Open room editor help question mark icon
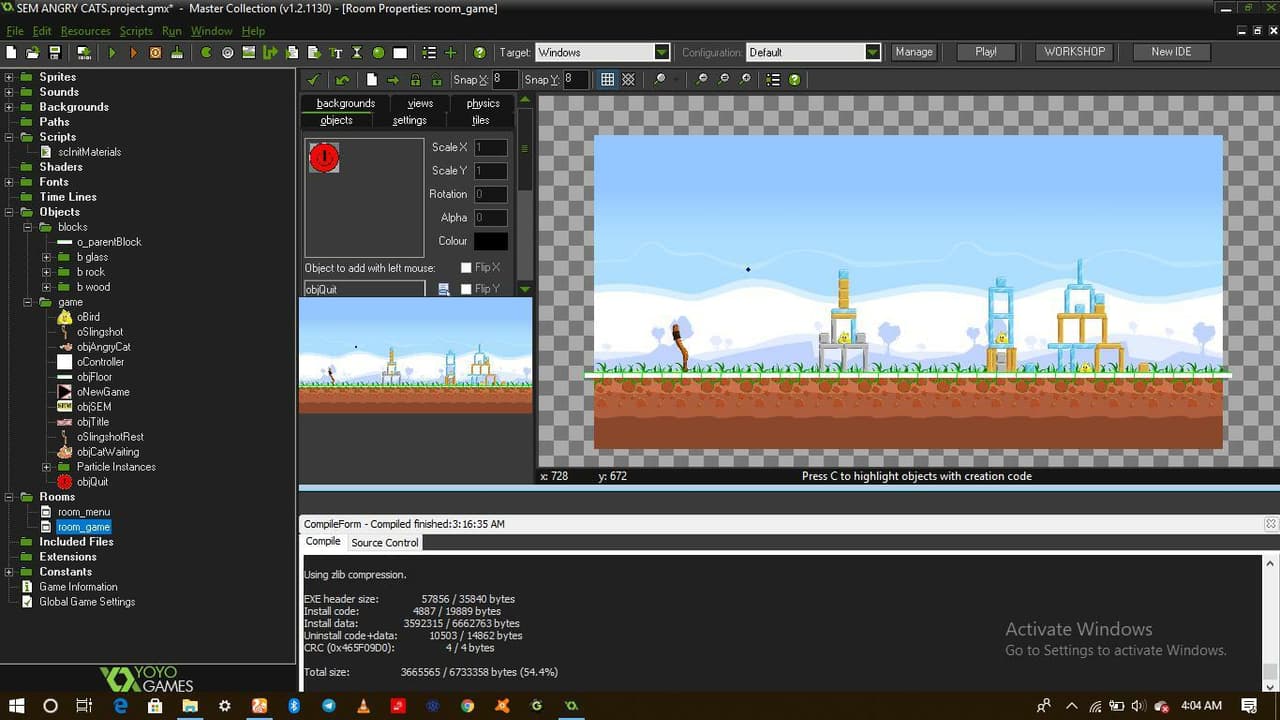 [x=795, y=80]
